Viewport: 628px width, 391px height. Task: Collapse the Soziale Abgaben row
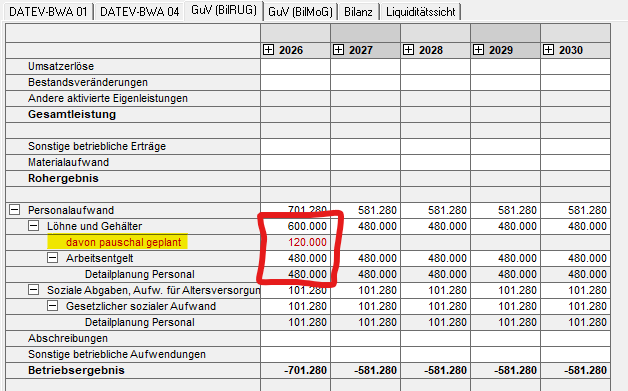34,290
